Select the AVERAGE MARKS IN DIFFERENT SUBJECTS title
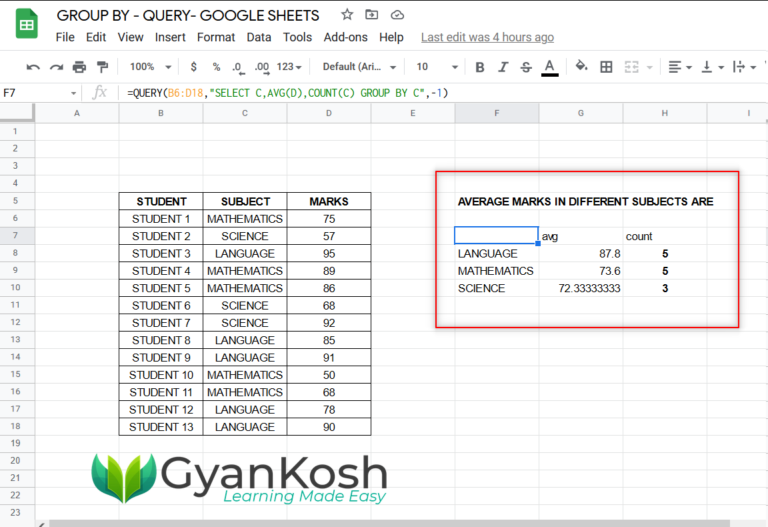Screen dimensions: 768x527 pyautogui.click(x=585, y=201)
